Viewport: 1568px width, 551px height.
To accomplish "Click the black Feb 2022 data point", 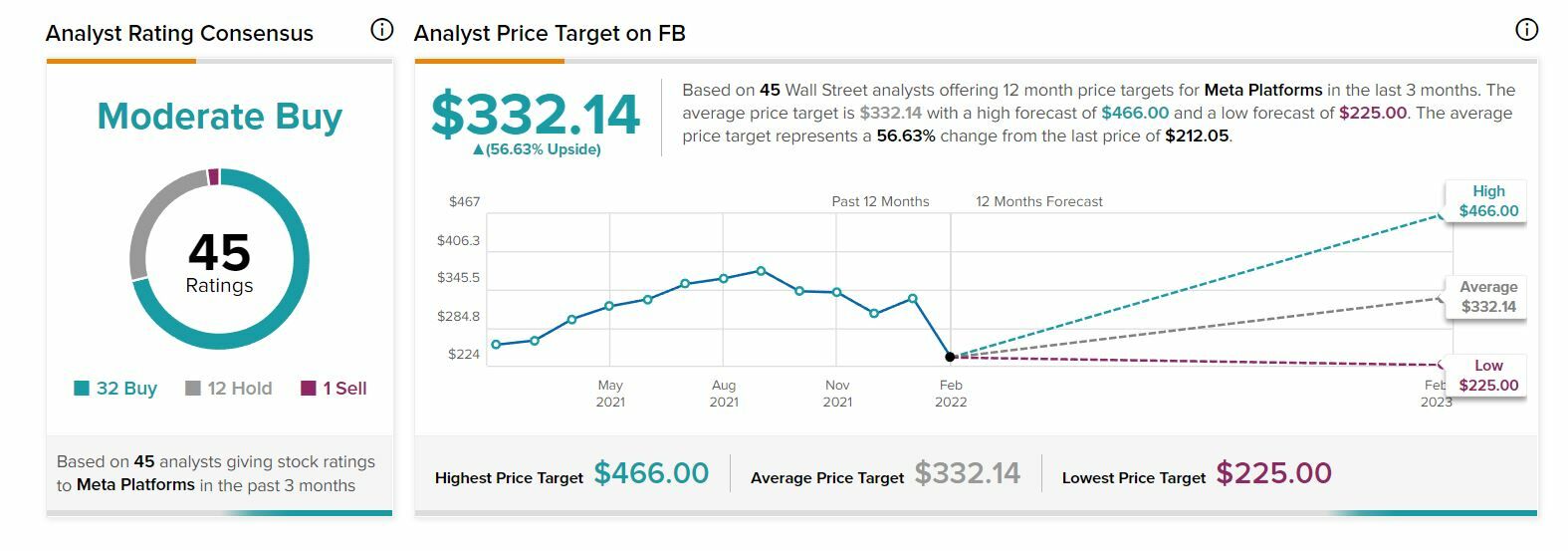I will point(950,357).
